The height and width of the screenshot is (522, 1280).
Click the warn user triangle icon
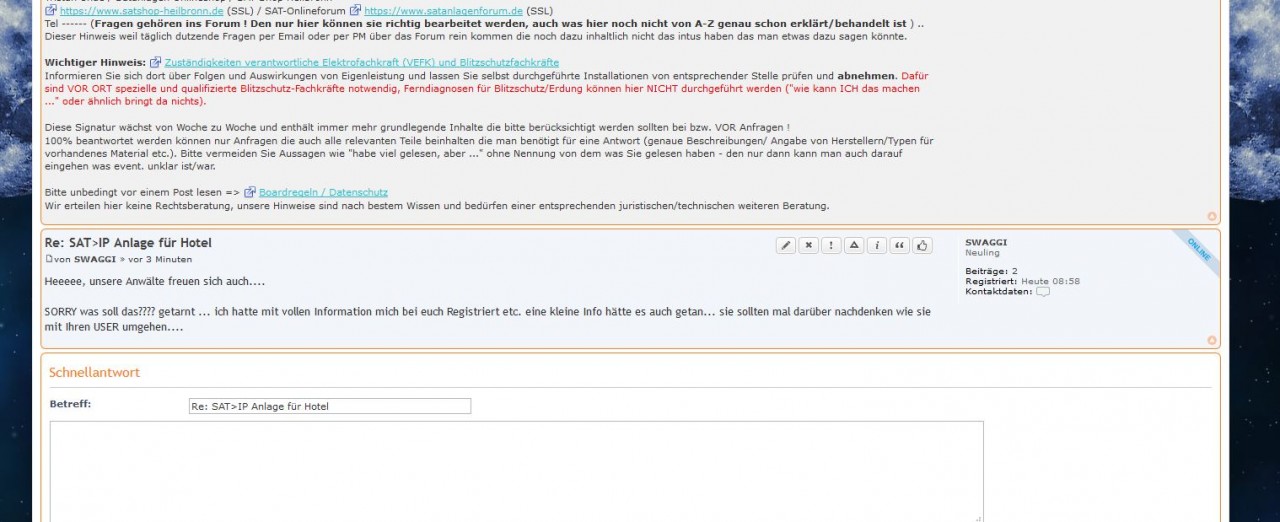(x=854, y=246)
